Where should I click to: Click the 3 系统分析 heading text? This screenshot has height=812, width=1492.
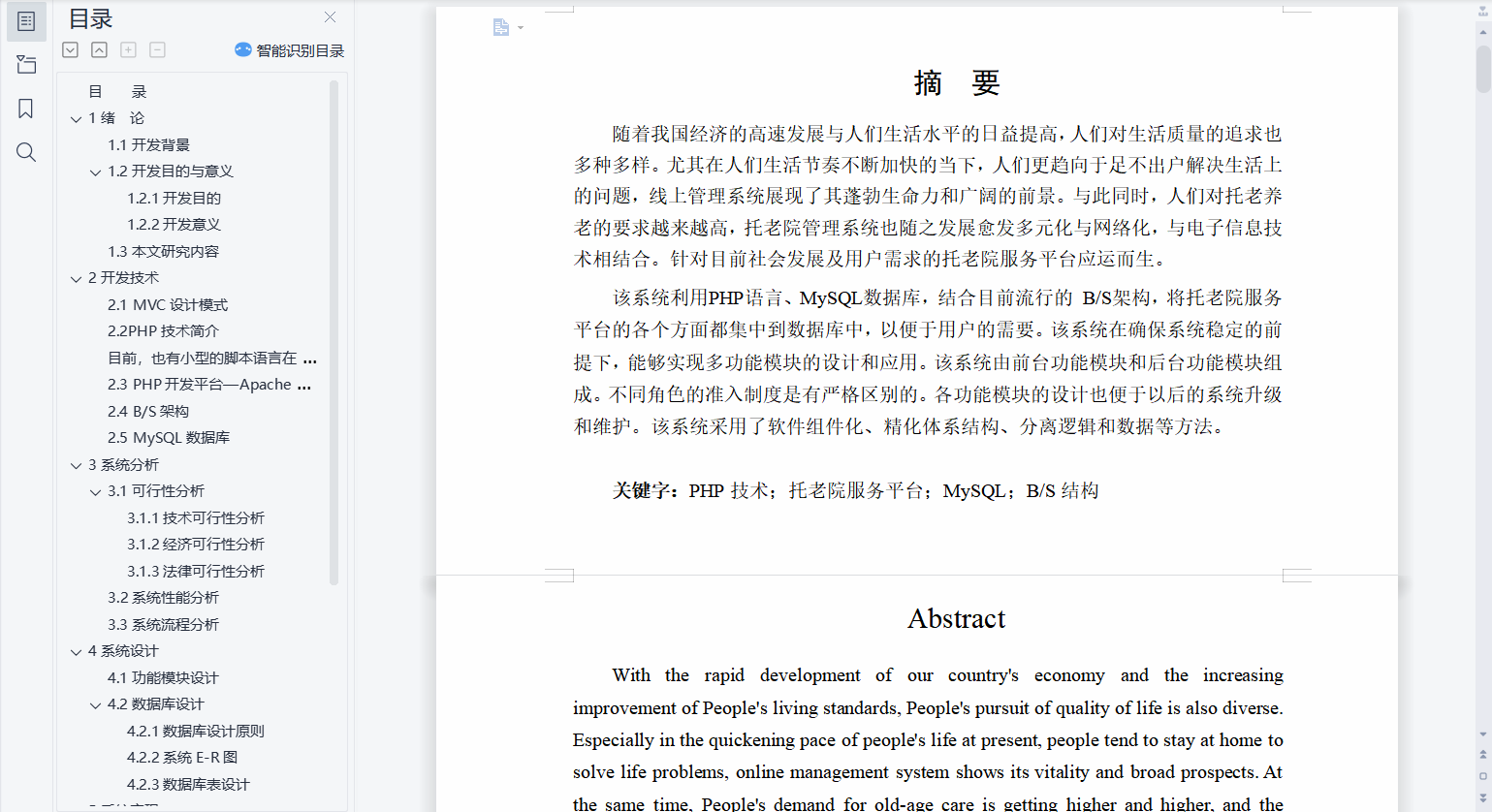123,465
